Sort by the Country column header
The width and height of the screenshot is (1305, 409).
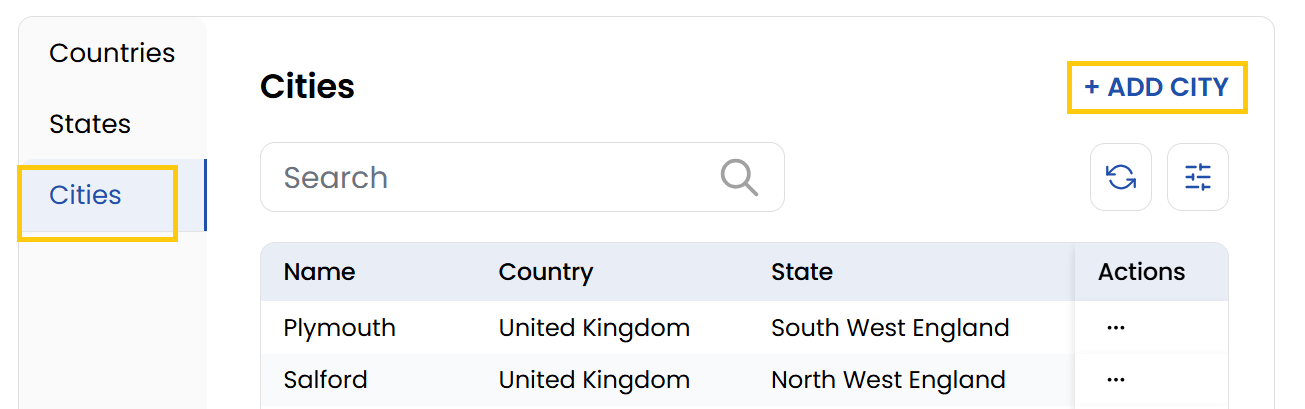coord(546,272)
